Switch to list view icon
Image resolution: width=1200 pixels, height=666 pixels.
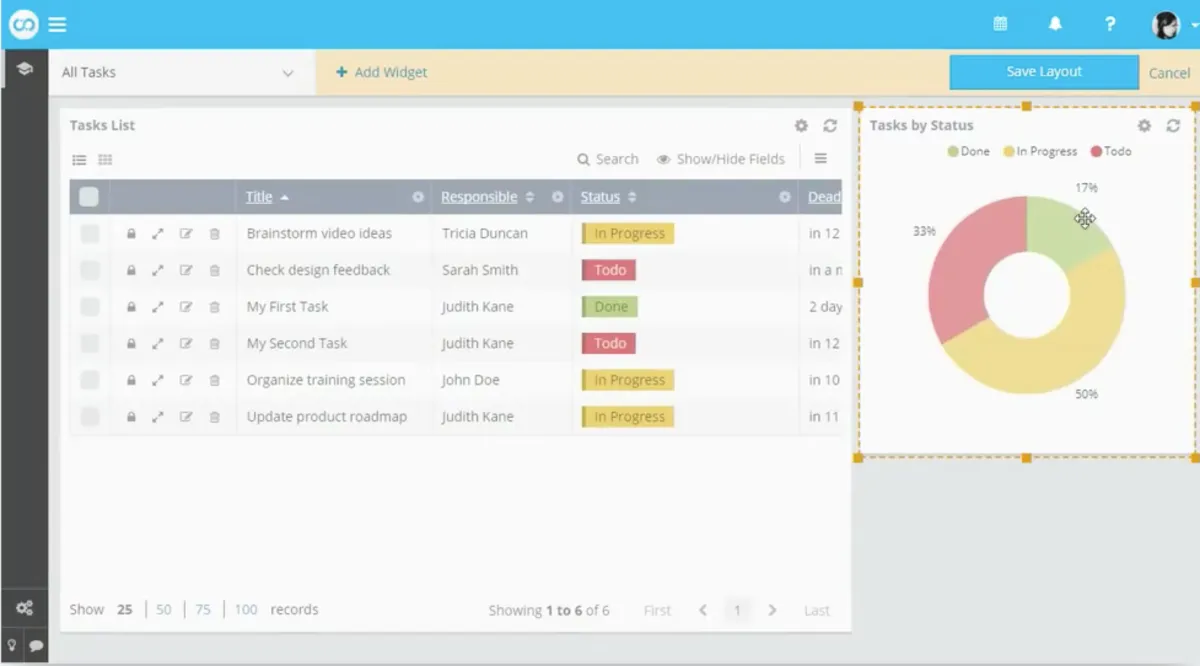point(79,159)
